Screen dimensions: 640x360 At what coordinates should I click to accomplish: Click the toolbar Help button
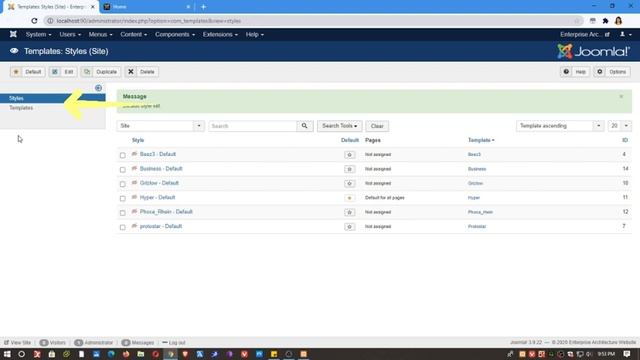coord(575,72)
